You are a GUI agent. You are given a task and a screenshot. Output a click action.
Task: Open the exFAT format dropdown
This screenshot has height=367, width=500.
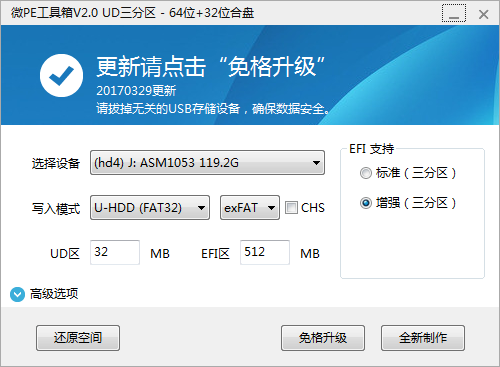(250, 208)
